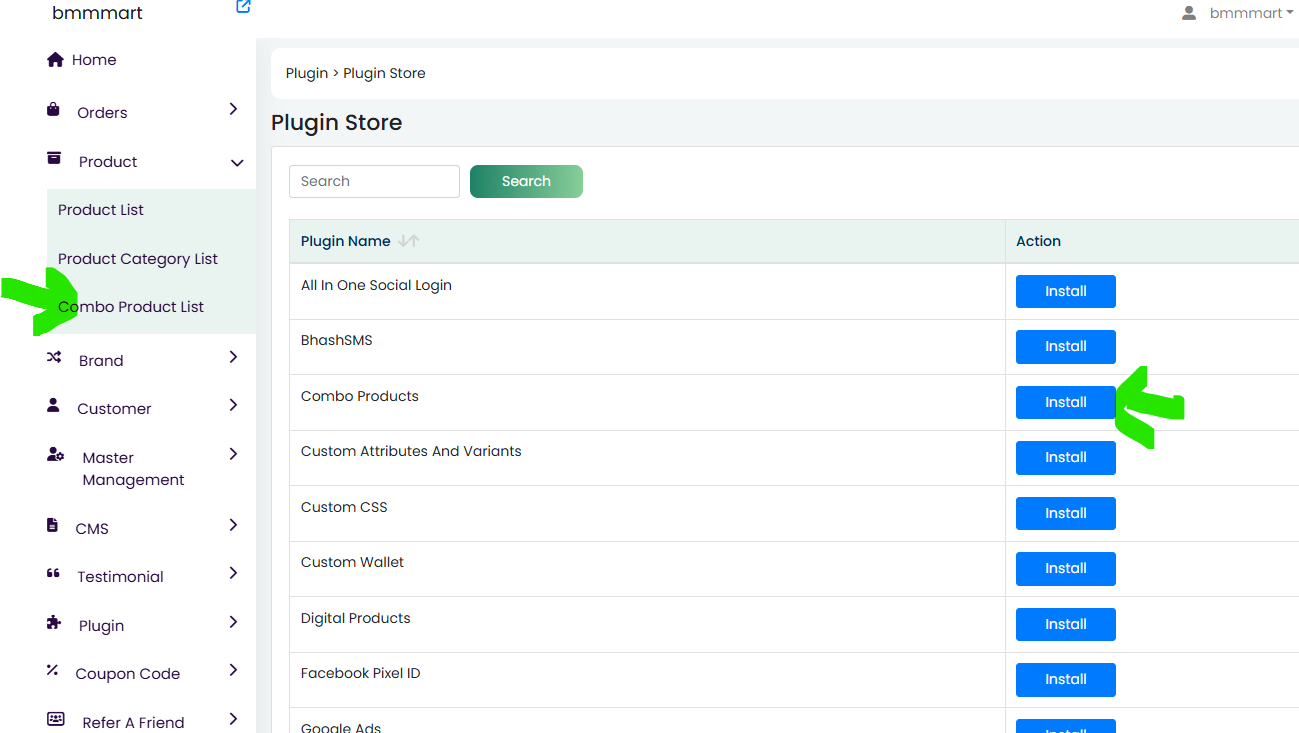Select Master Management in the sidebar
Viewport: 1299px width, 733px height.
(133, 469)
